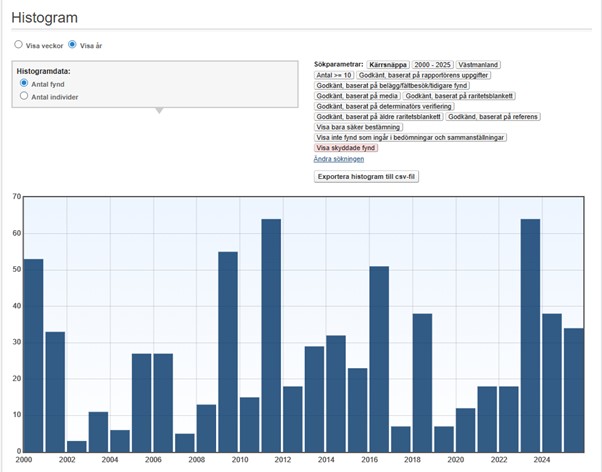Click the tall bar for year 2023
The width and height of the screenshot is (602, 472).
(531, 335)
